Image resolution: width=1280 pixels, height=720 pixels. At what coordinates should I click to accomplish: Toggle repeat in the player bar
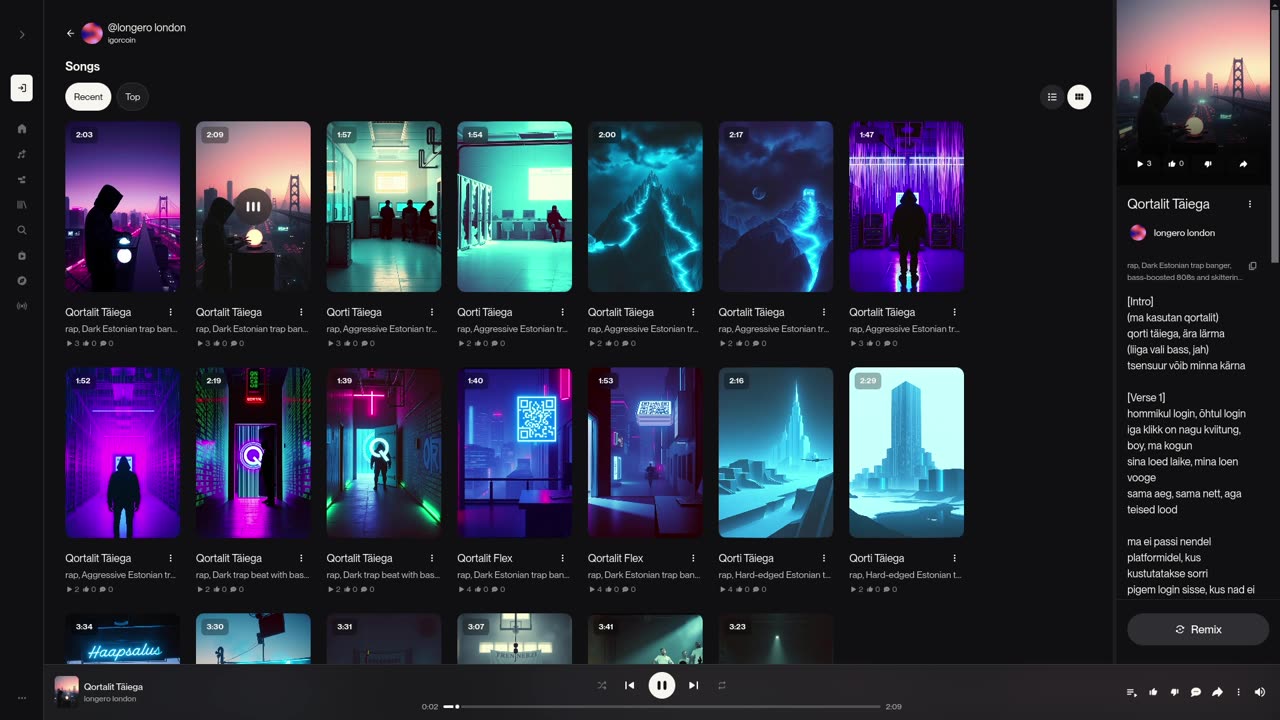tap(722, 685)
